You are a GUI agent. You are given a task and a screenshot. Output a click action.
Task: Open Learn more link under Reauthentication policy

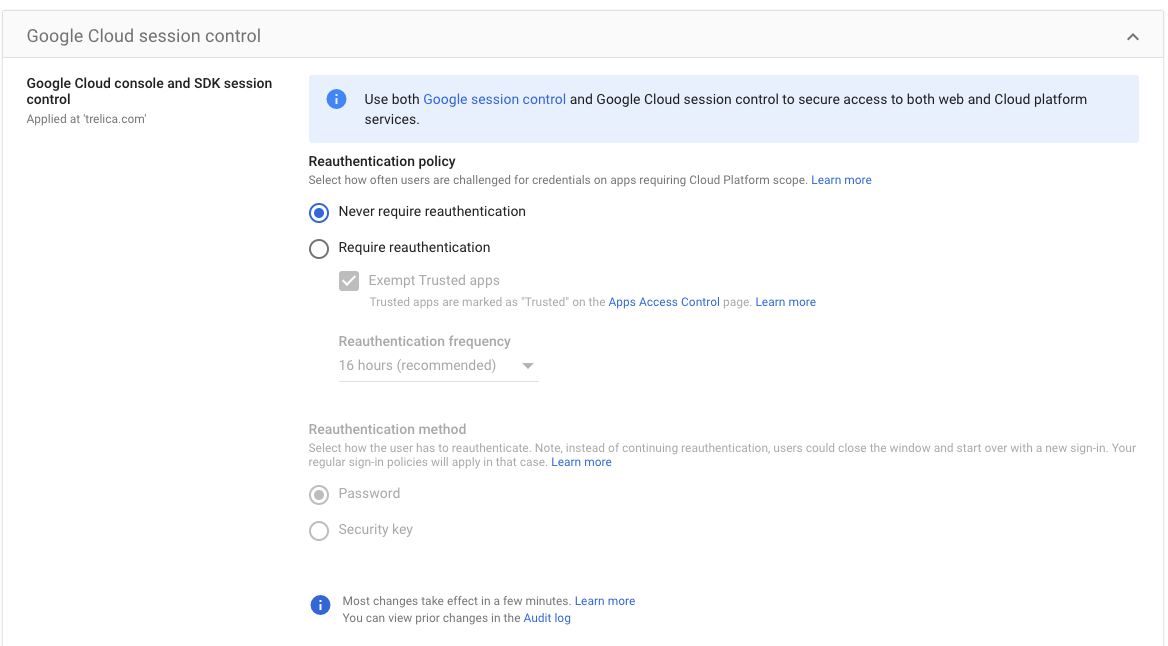pos(841,180)
